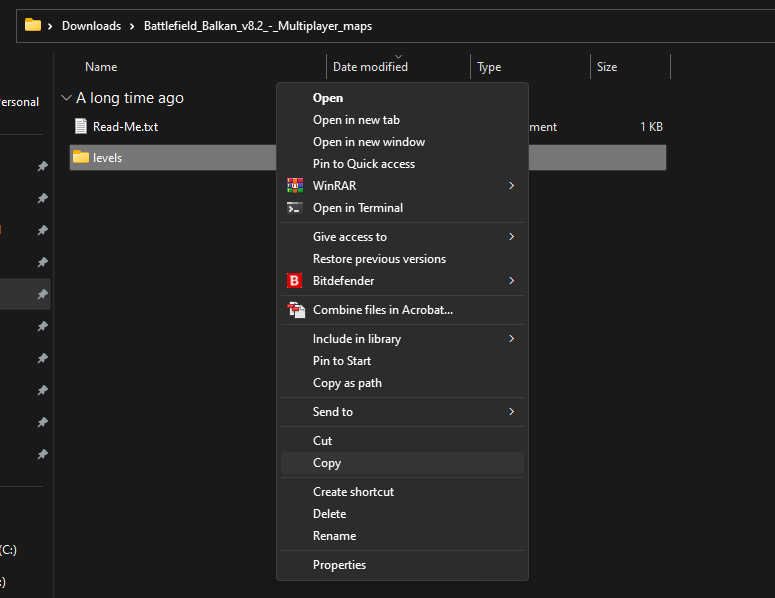Expand the WinRAR submenu arrow
Screen dimensions: 775x598
[x=511, y=186]
